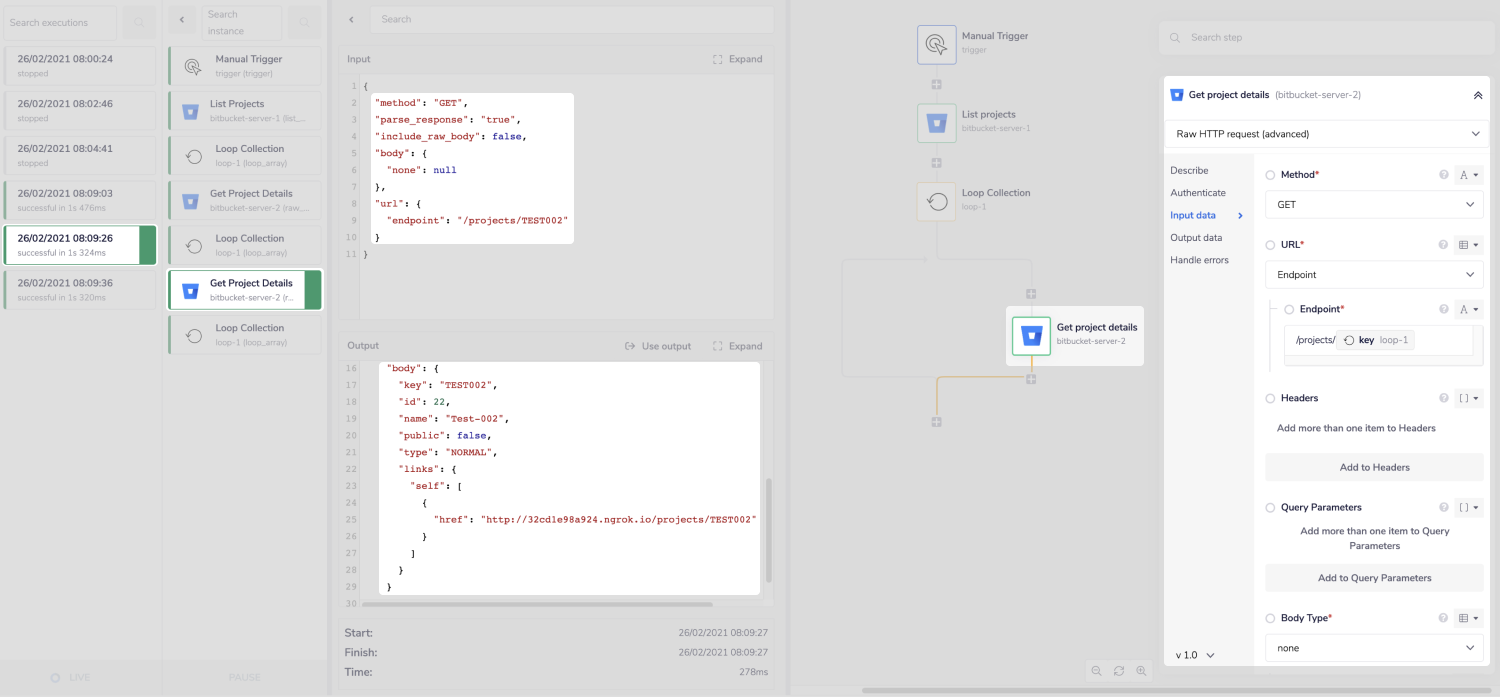1500x697 pixels.
Task: Click the Bitbucket icon on List projects step
Action: pos(936,122)
